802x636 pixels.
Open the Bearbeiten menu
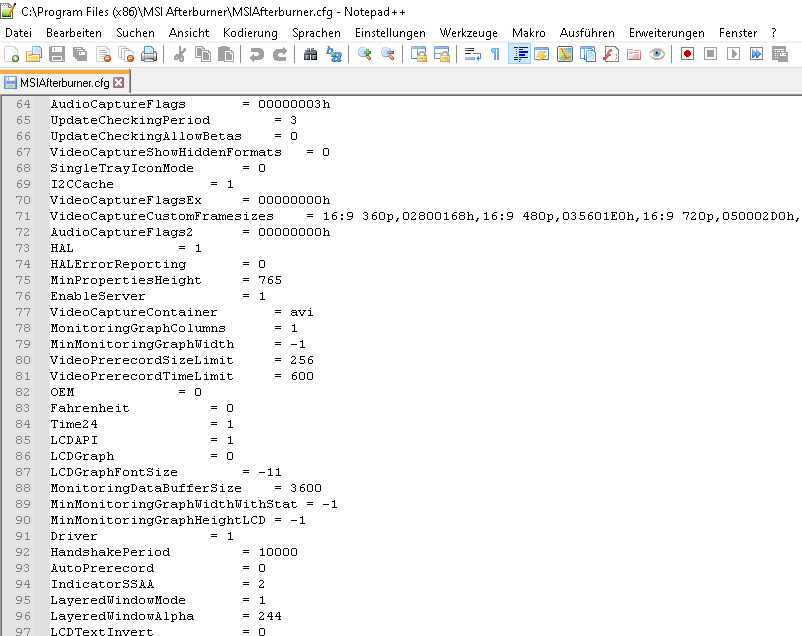(74, 33)
